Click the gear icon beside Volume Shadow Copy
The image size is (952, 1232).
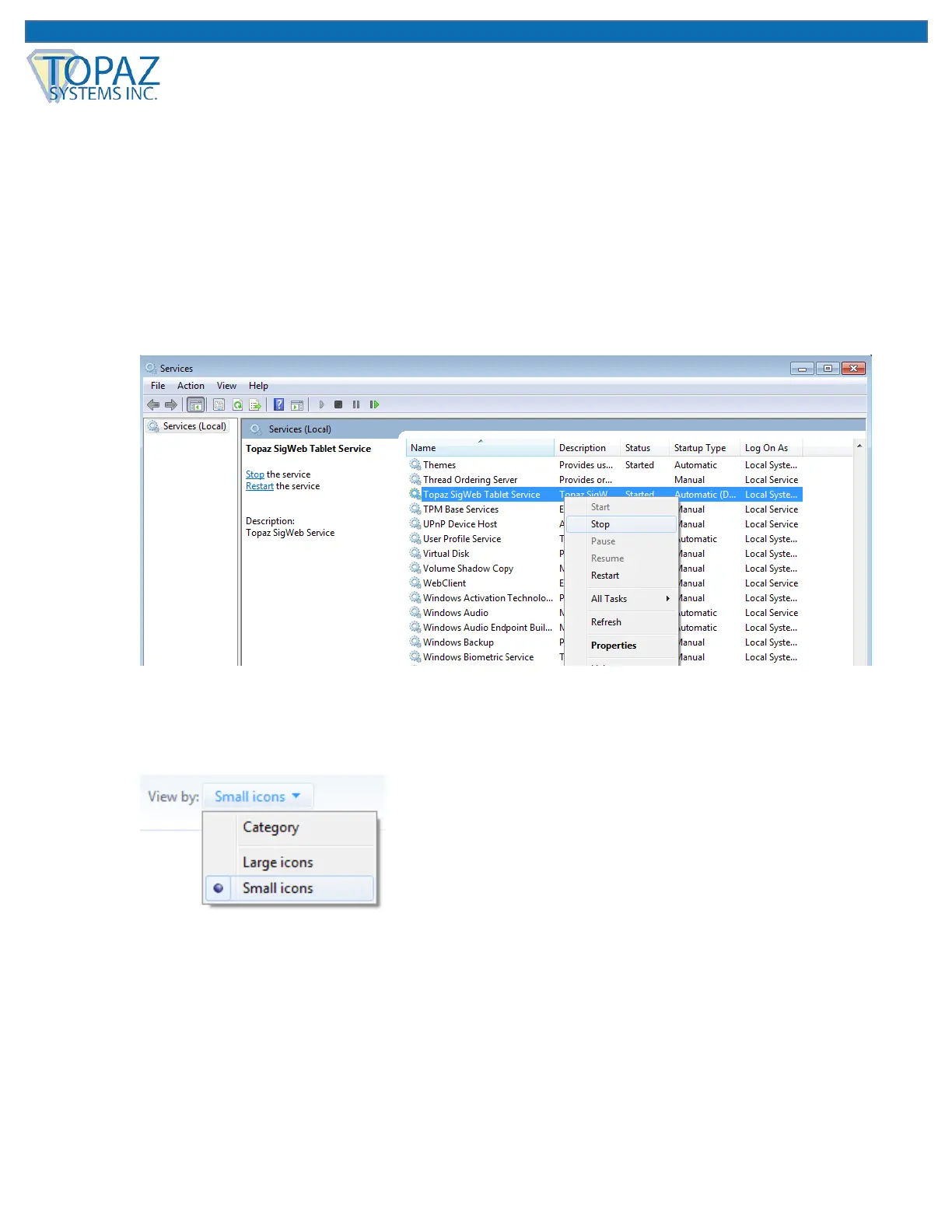pos(415,568)
